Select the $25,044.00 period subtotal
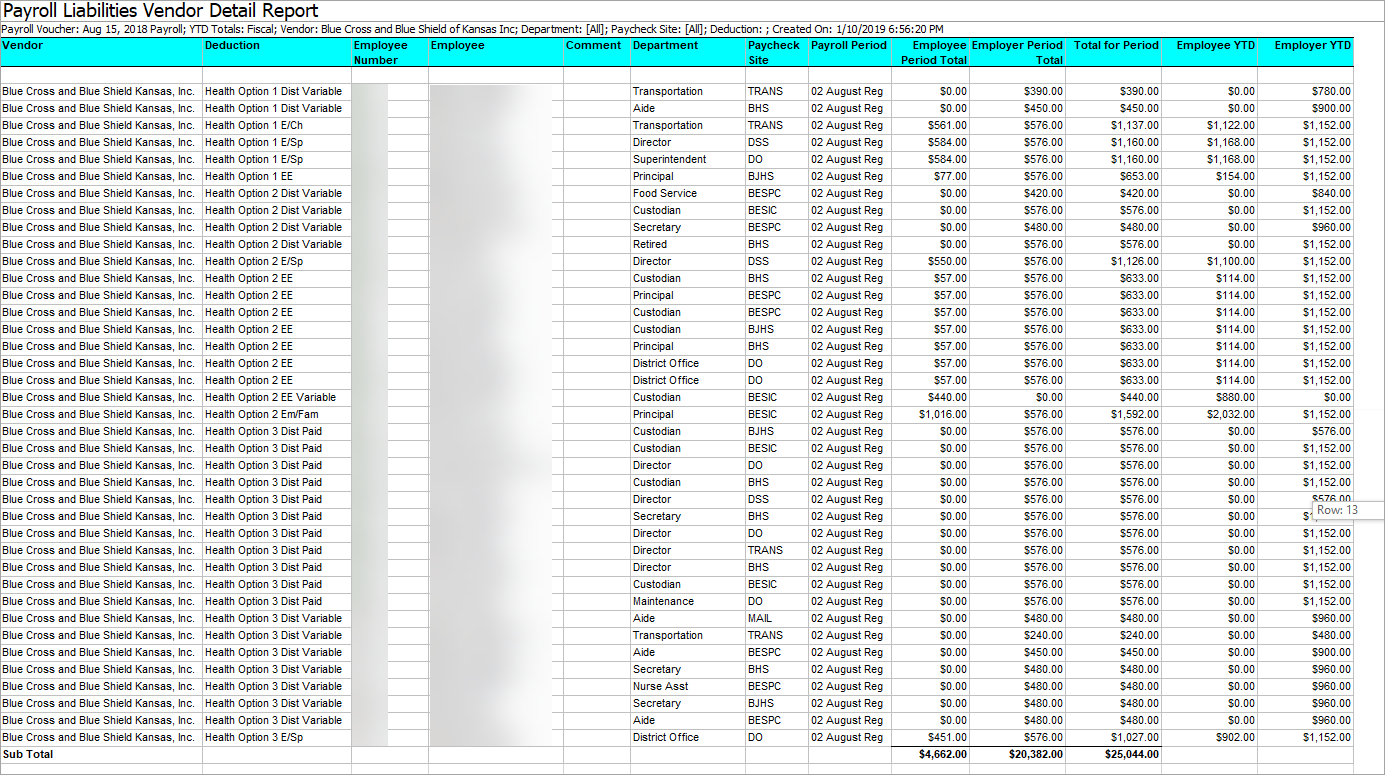The height and width of the screenshot is (775, 1385). click(x=1132, y=755)
